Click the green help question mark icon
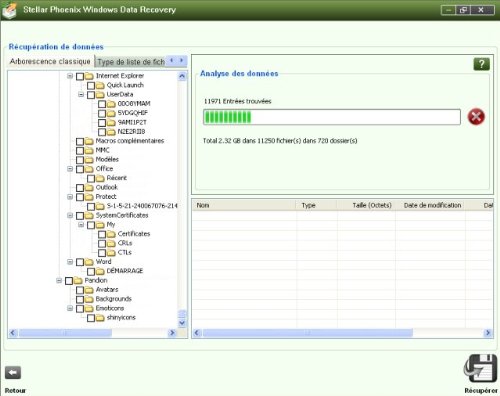This screenshot has height=396, width=500. point(481,64)
